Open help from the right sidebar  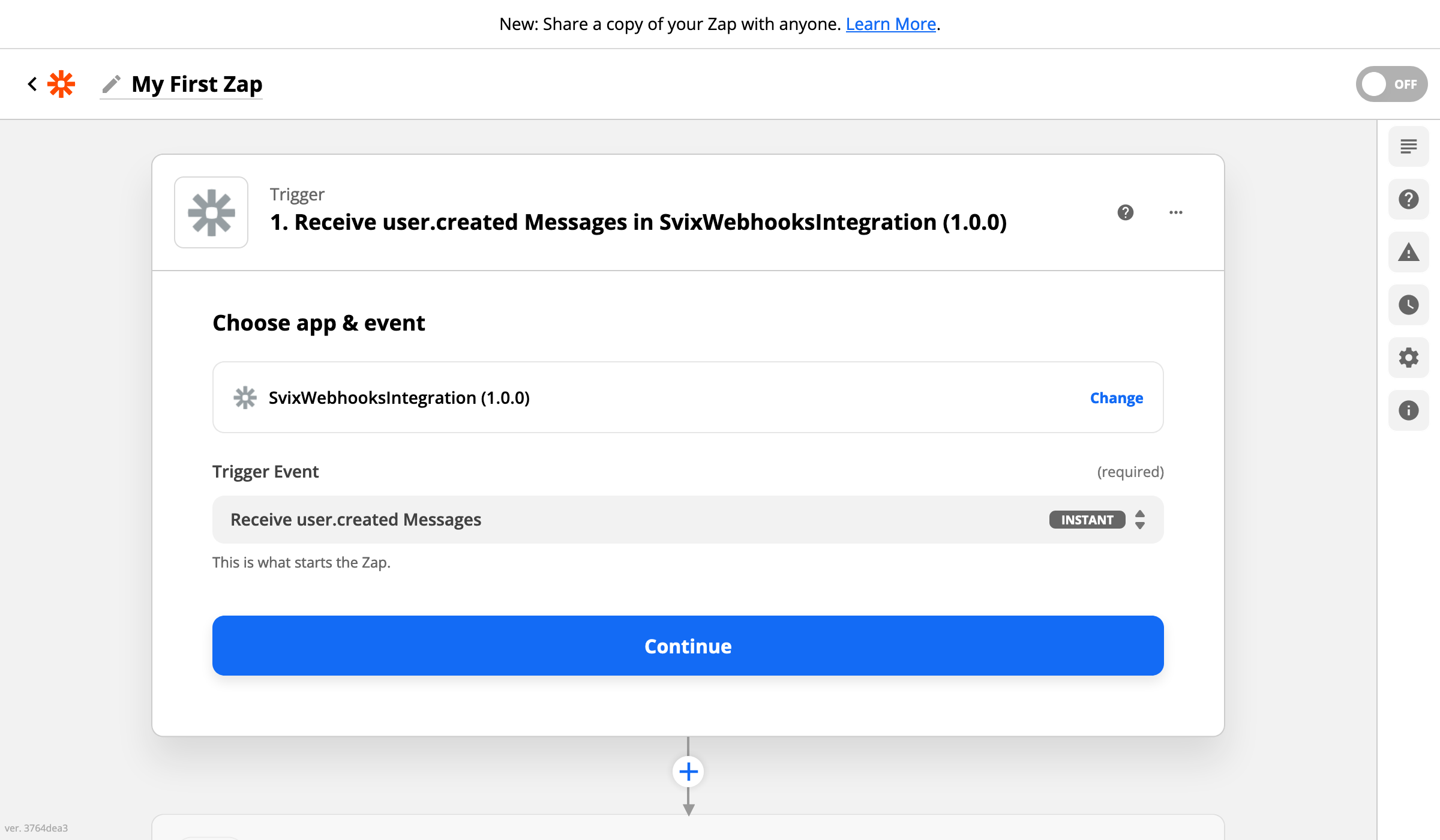1408,199
